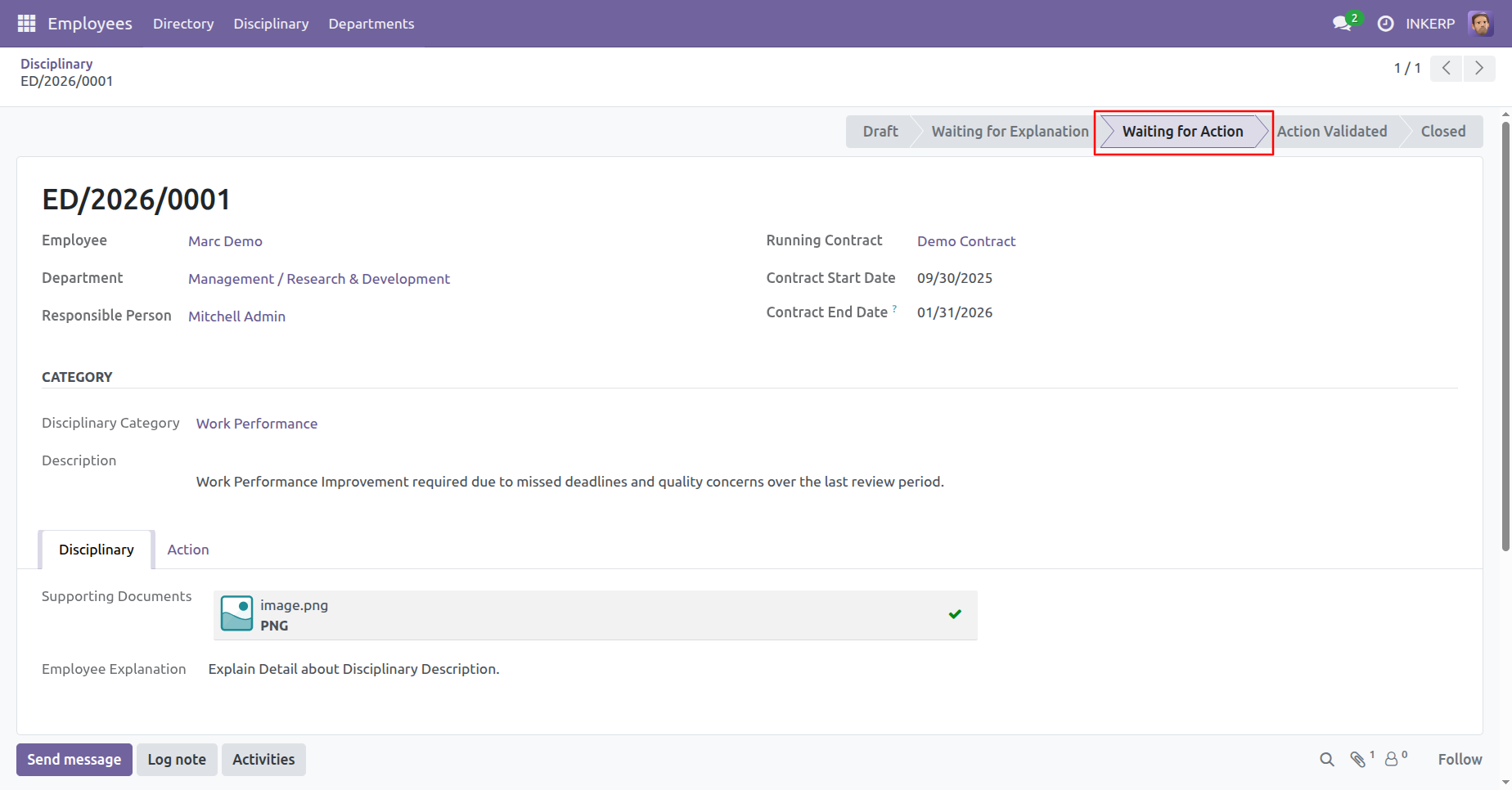Open the conversations chat icon
1512x790 pixels.
point(1342,24)
